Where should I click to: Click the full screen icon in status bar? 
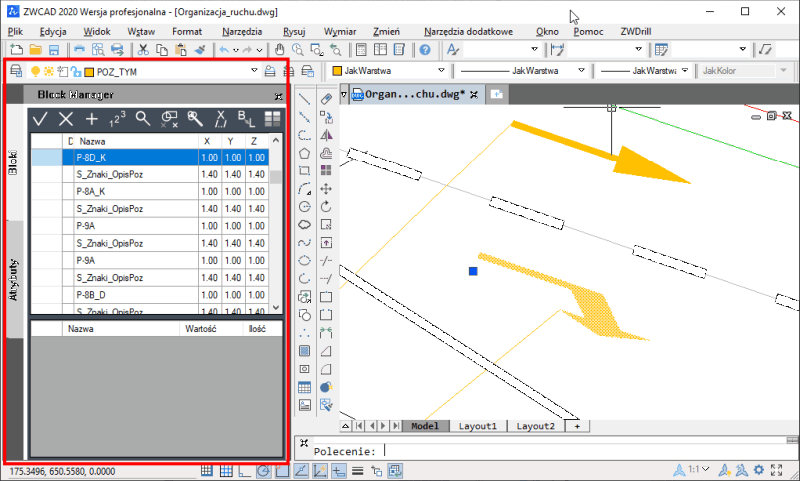(x=777, y=470)
